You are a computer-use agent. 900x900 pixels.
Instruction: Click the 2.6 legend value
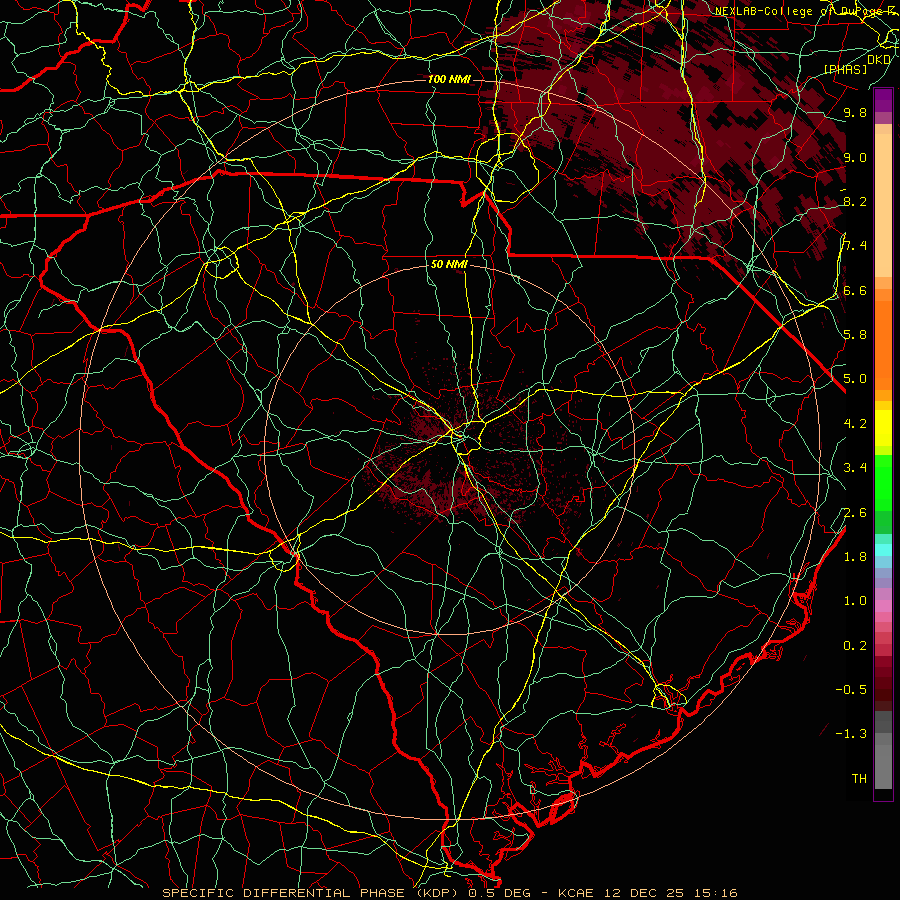[x=855, y=513]
